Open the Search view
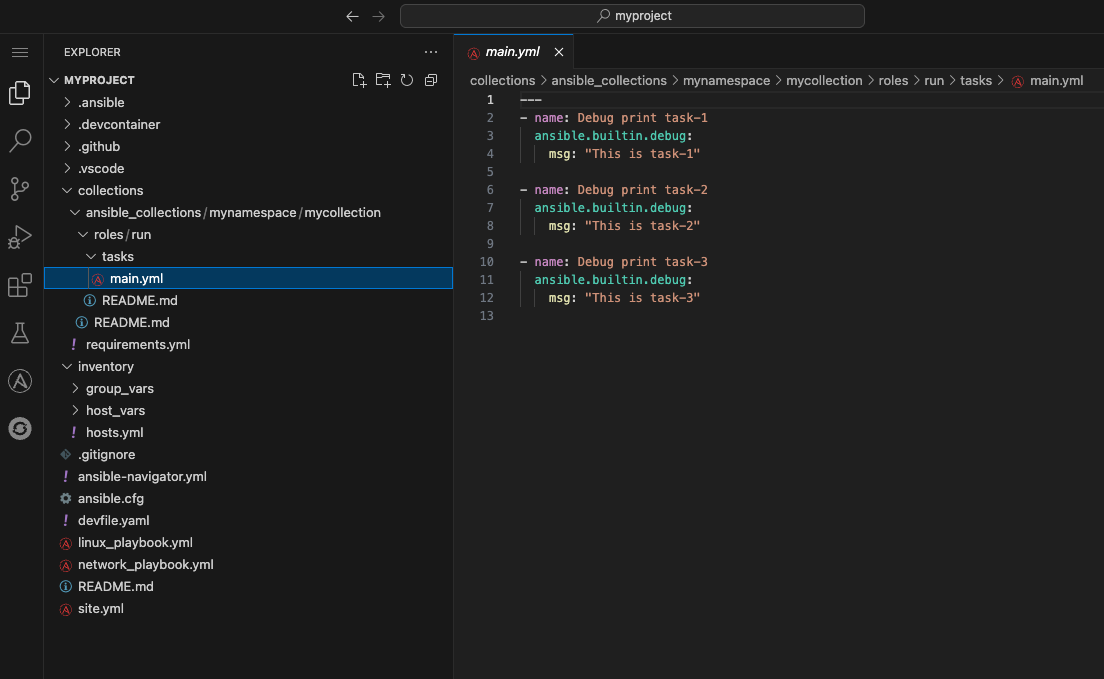The width and height of the screenshot is (1104, 679). 20,140
